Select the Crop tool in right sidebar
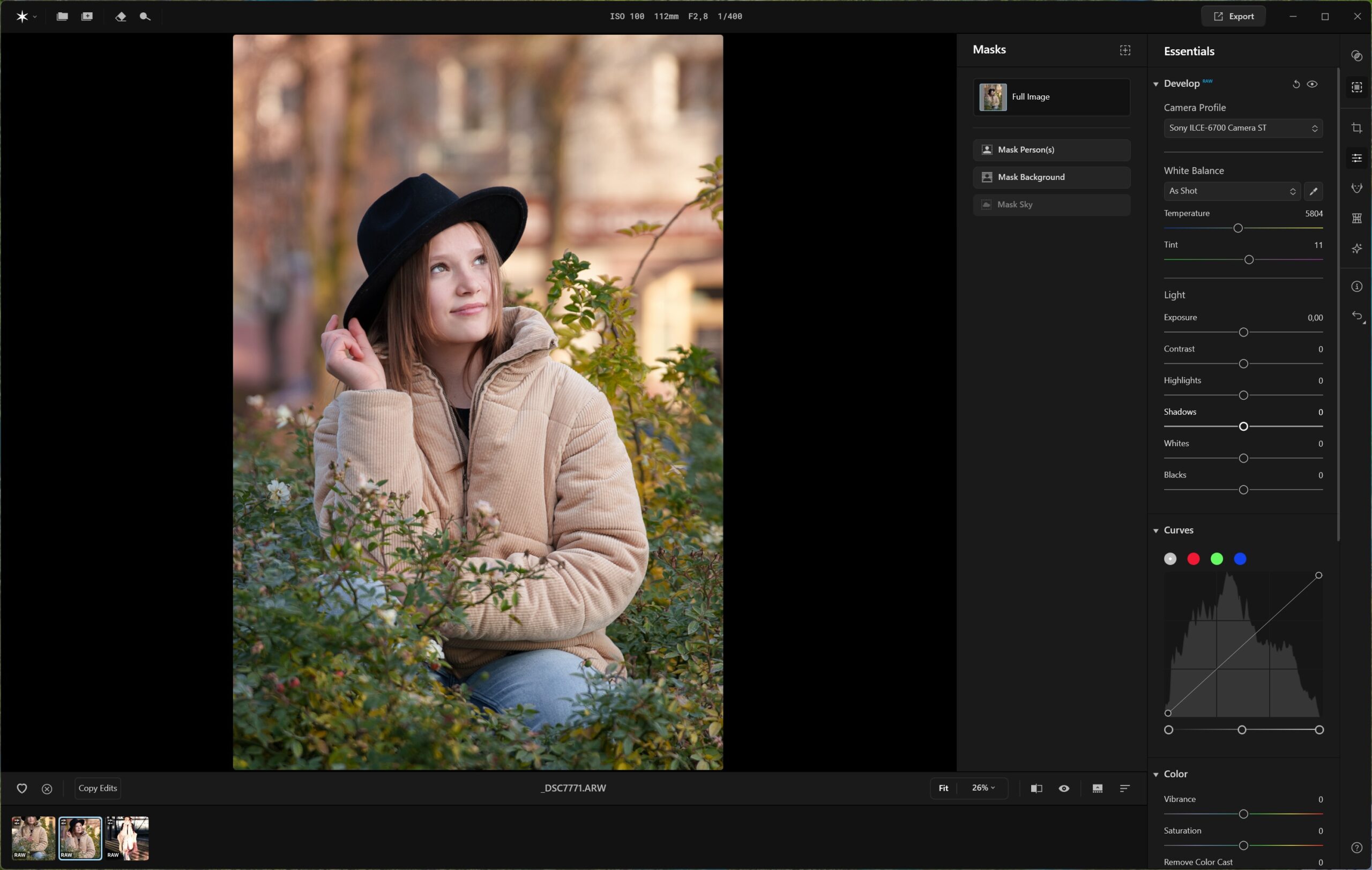Image resolution: width=1372 pixels, height=870 pixels. pyautogui.click(x=1356, y=128)
